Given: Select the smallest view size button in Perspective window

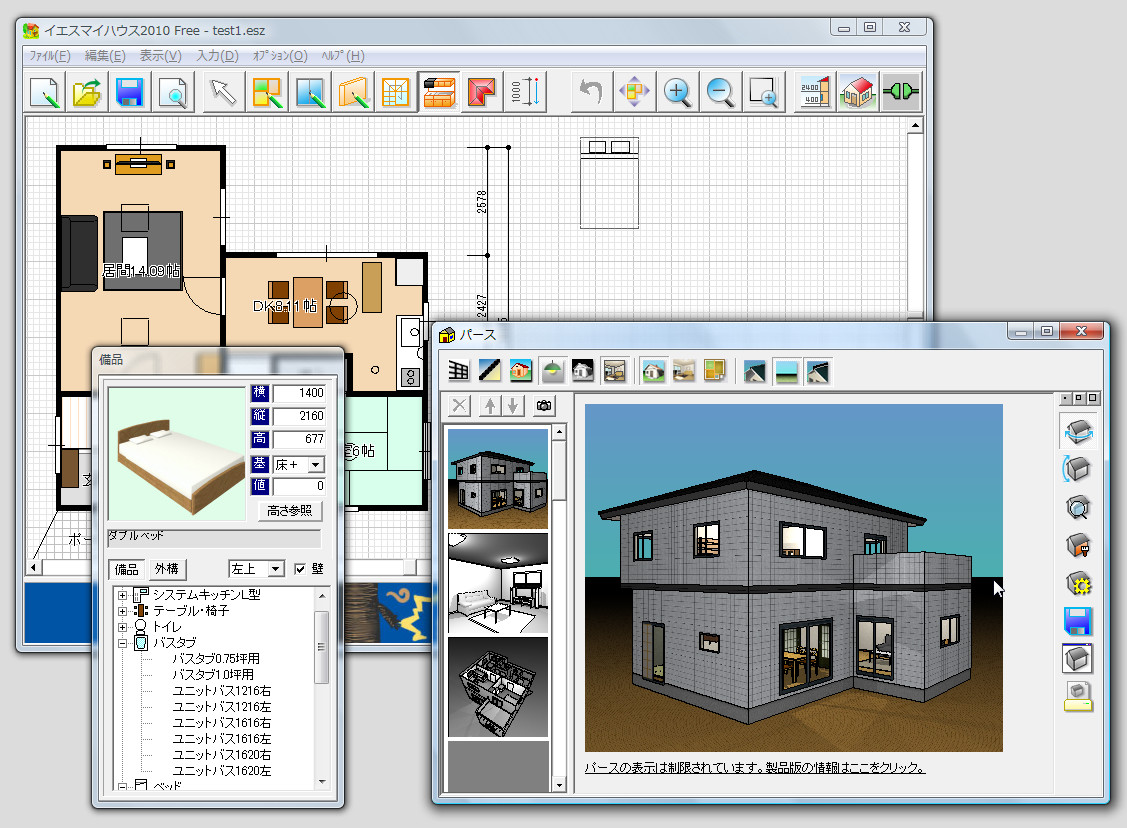Looking at the screenshot, I should click(1066, 398).
